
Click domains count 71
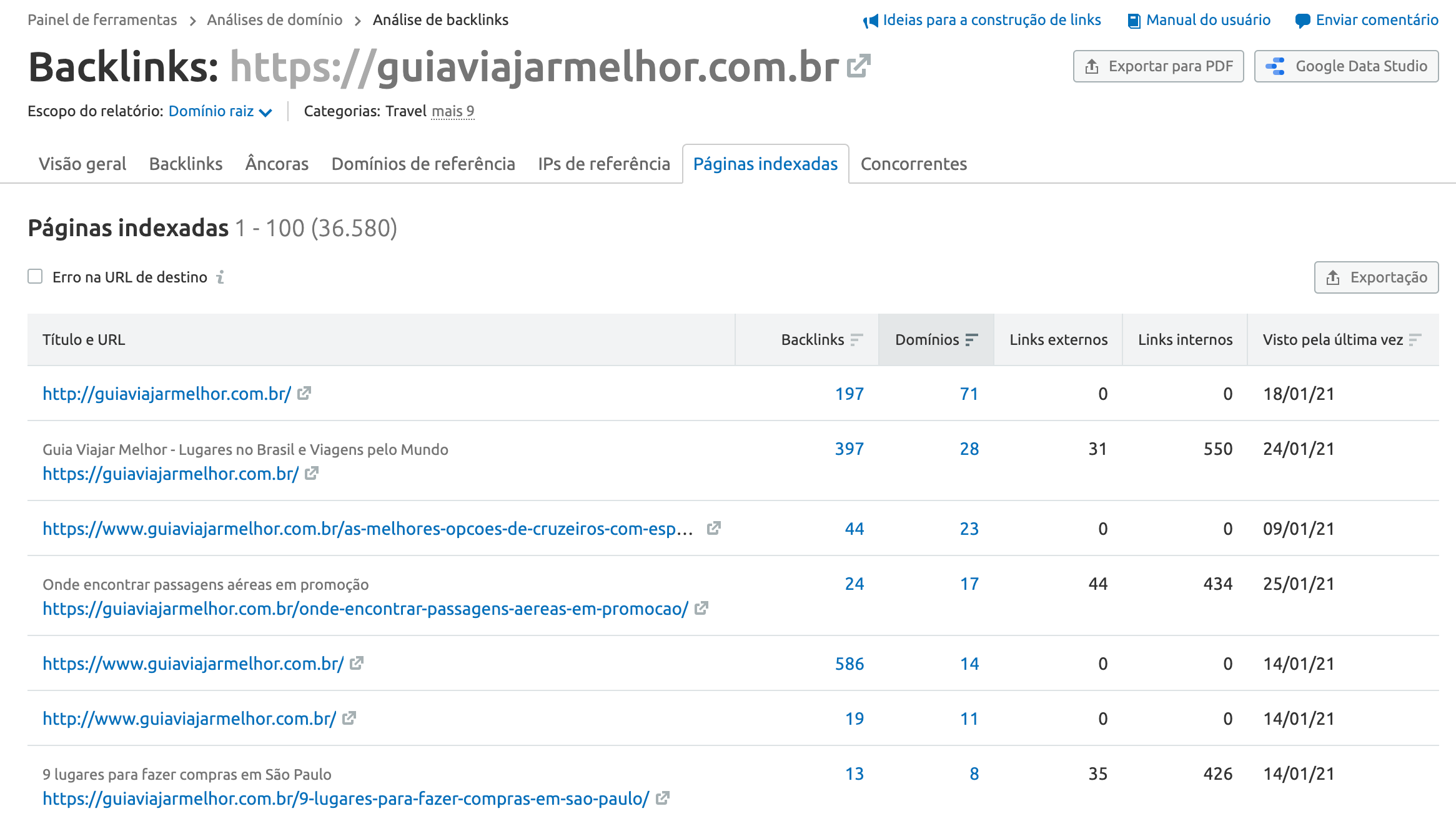coord(969,394)
